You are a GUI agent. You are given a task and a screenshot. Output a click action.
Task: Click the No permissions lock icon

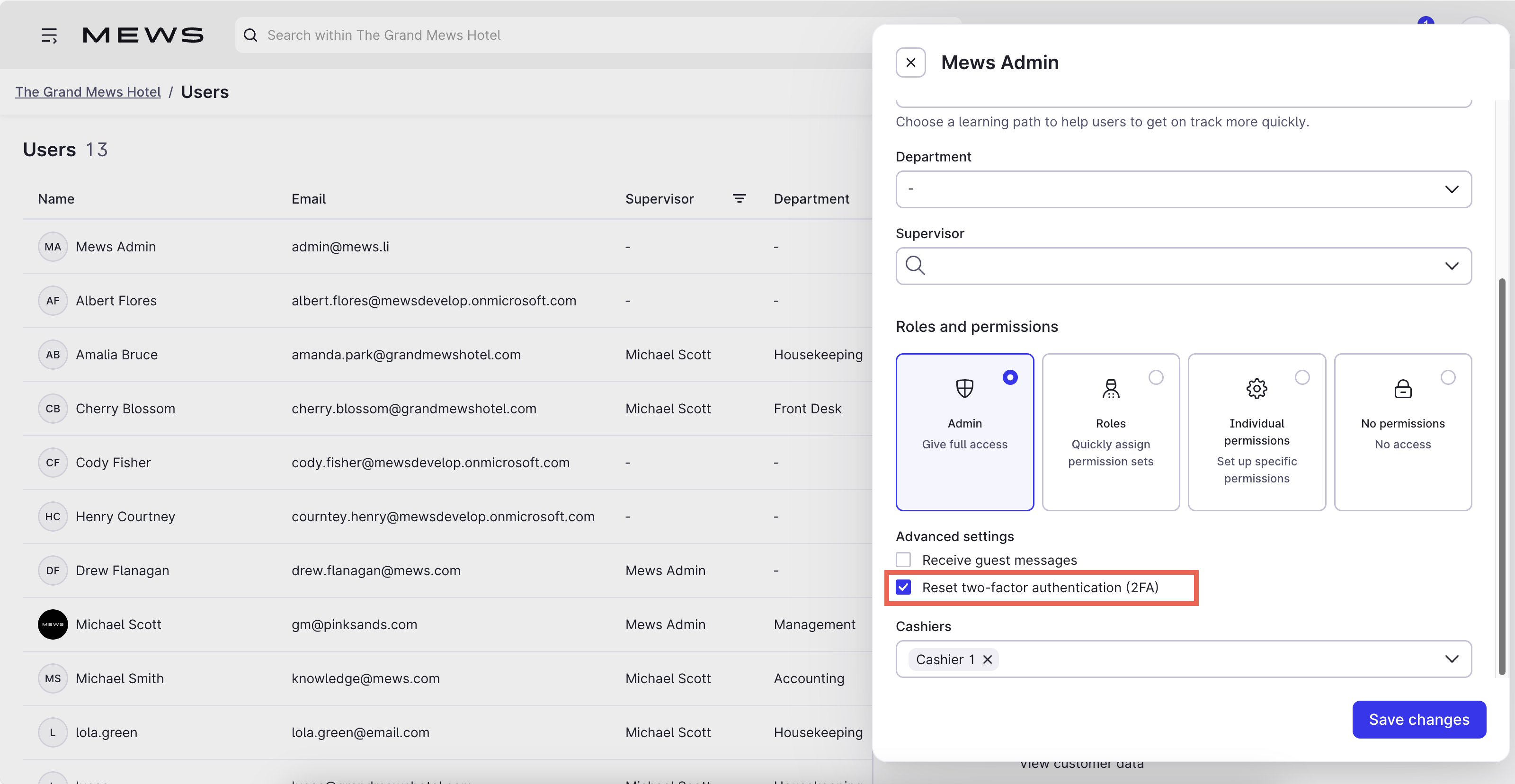tap(1403, 388)
